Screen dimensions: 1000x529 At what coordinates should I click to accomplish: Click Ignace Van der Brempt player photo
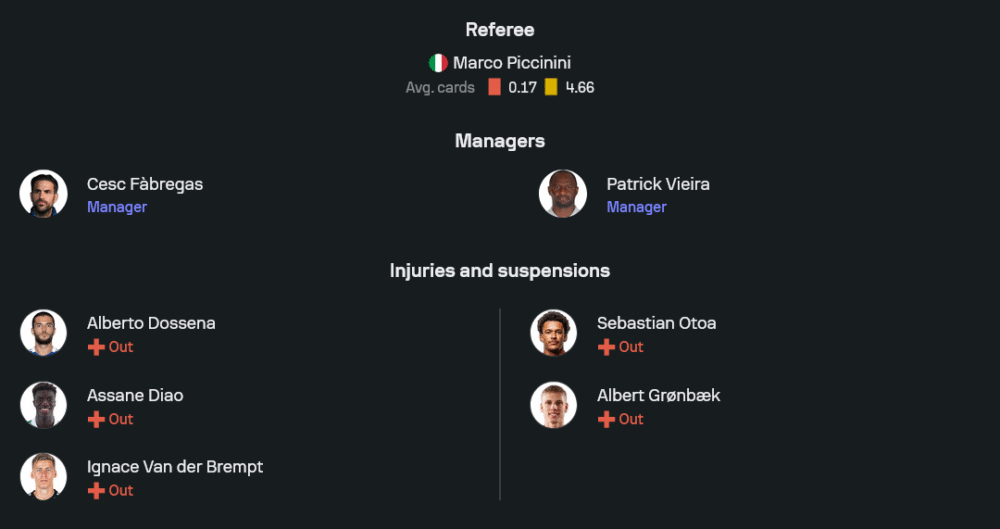click(43, 477)
